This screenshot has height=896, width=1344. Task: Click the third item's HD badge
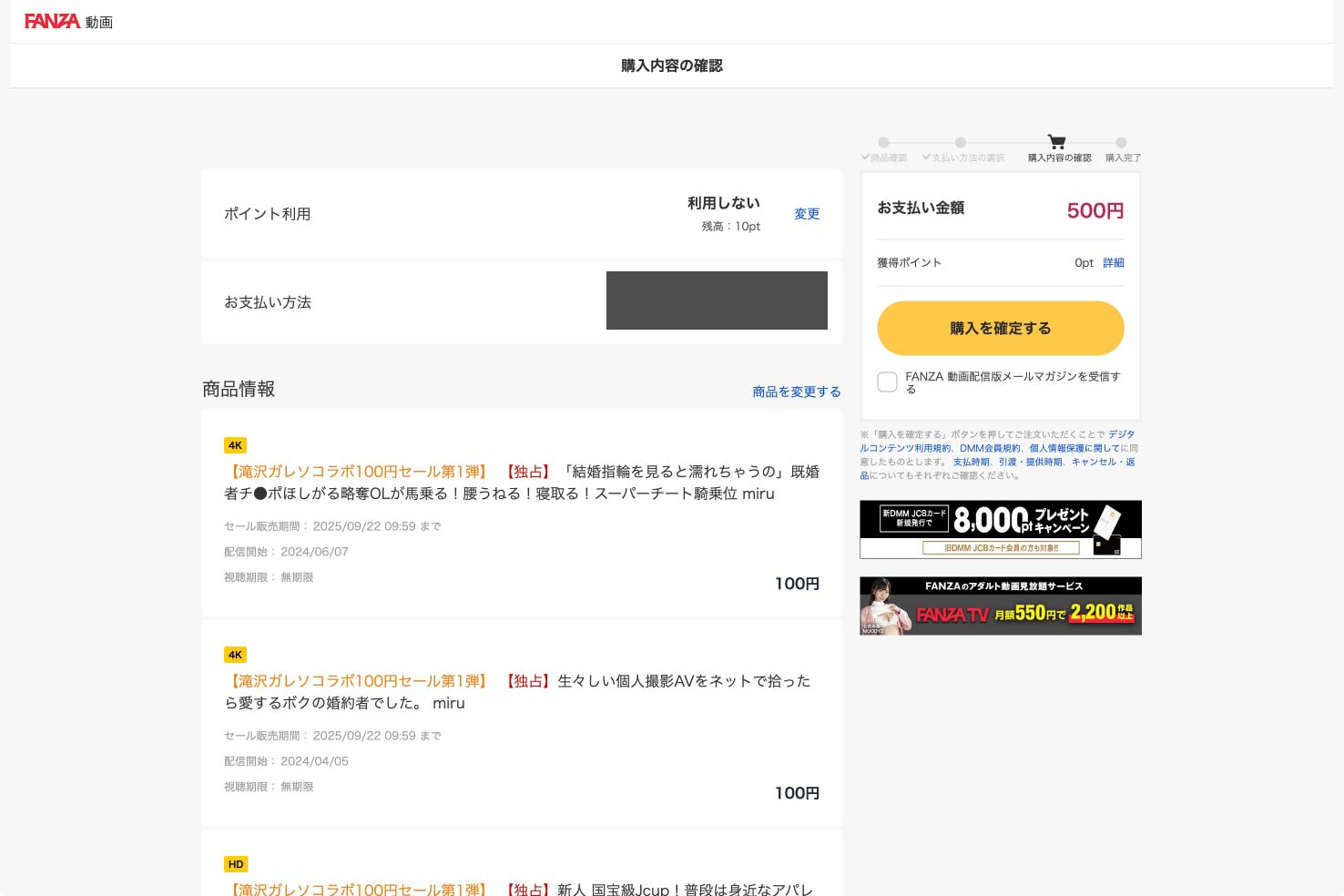[x=236, y=864]
